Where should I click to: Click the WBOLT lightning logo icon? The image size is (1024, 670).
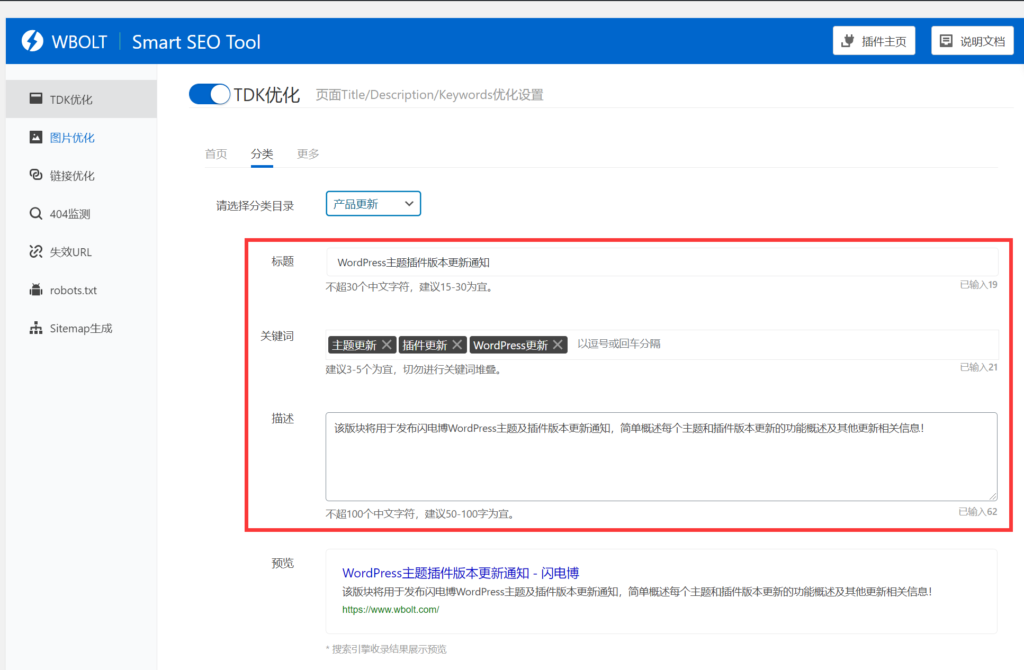32,41
